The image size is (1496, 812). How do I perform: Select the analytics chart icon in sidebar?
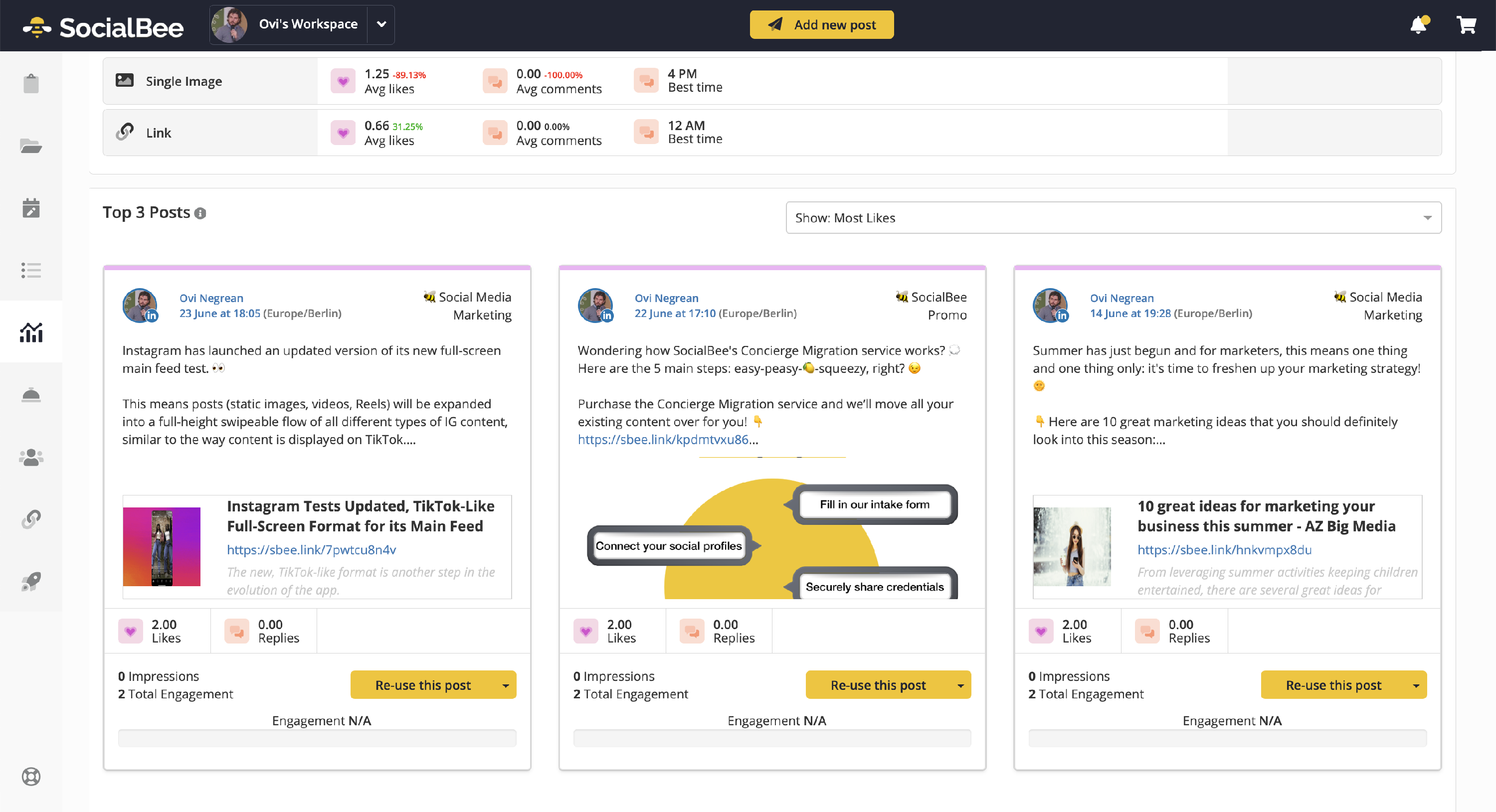31,332
